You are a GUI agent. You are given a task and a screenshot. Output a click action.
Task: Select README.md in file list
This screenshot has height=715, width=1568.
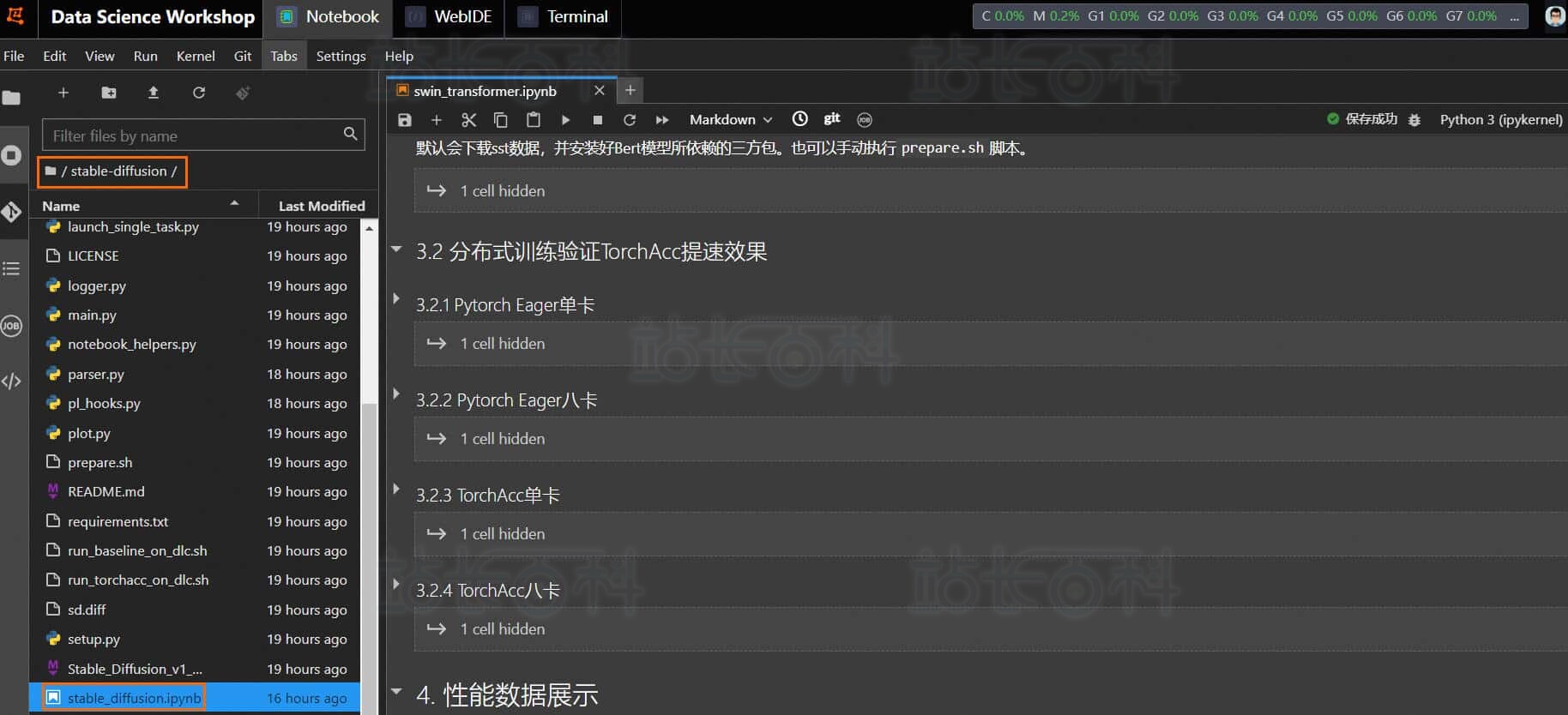click(x=194, y=491)
